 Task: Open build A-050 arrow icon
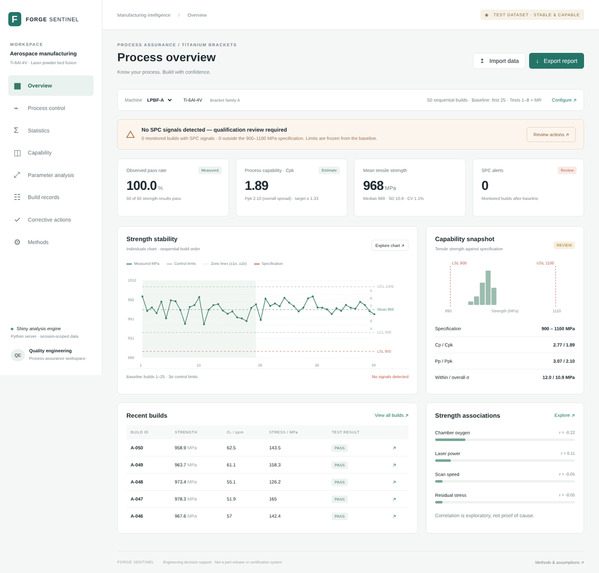click(394, 448)
